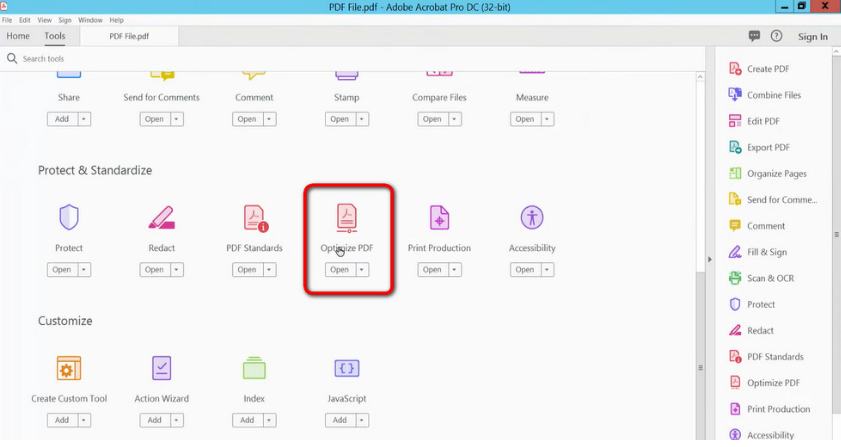The height and width of the screenshot is (447, 841).
Task: Select Comment in the right sidebar
Action: pyautogui.click(x=757, y=226)
